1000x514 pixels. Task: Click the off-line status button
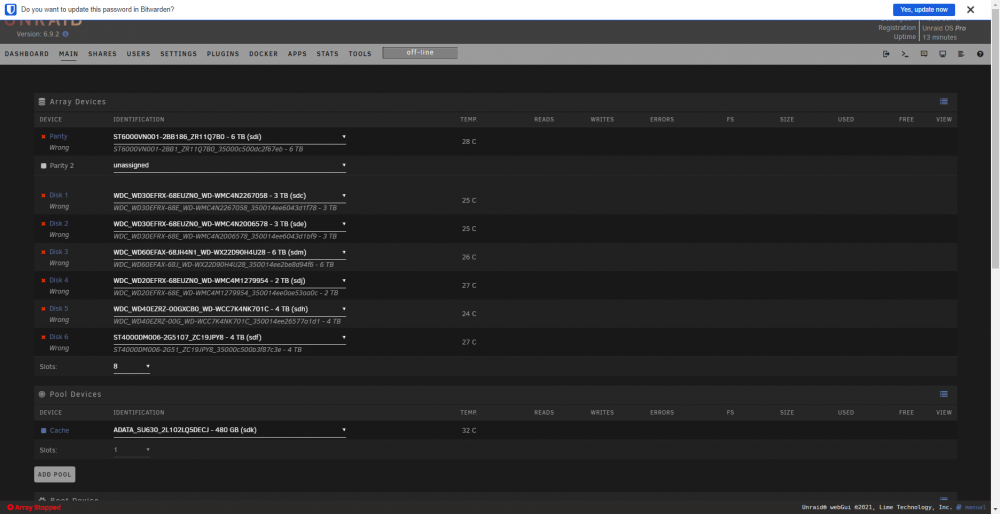pyautogui.click(x=420, y=53)
